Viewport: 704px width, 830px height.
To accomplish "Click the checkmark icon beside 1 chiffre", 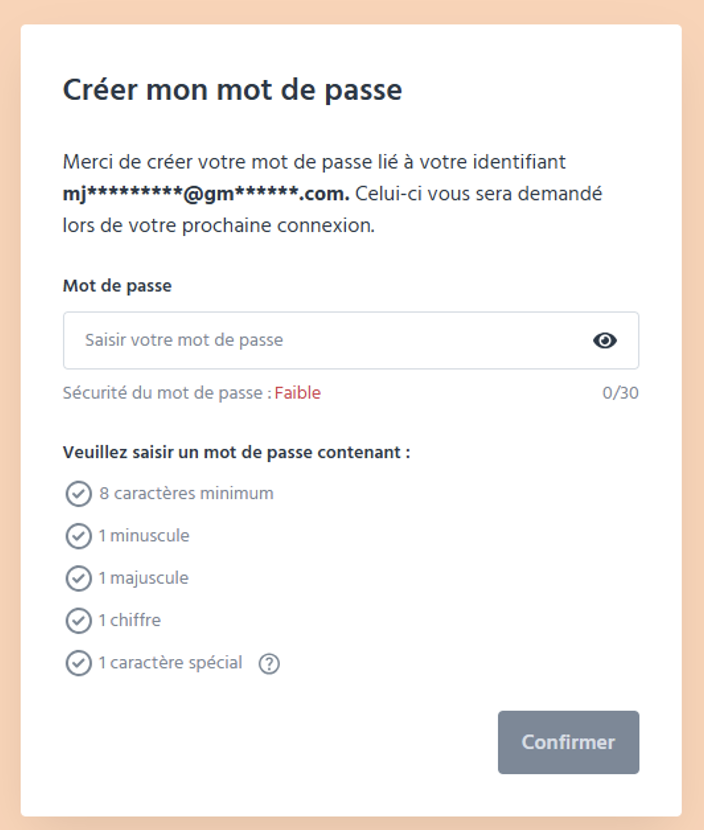I will [78, 620].
